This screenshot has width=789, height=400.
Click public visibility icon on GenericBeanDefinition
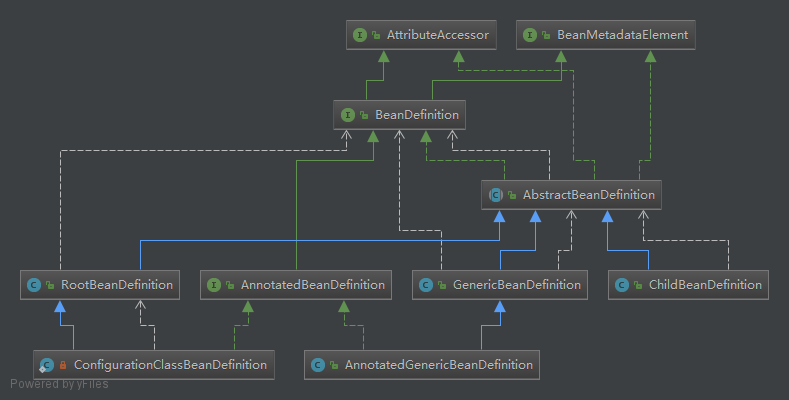point(442,285)
